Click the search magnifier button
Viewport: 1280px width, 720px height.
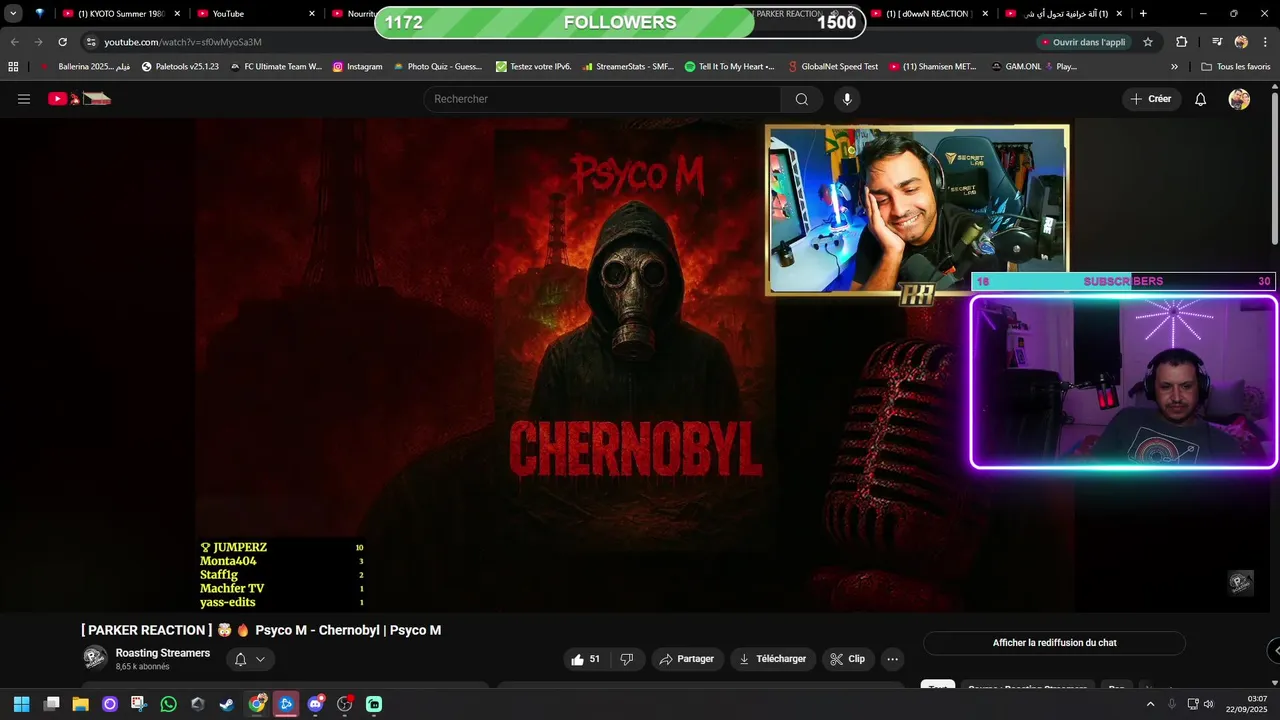click(801, 99)
